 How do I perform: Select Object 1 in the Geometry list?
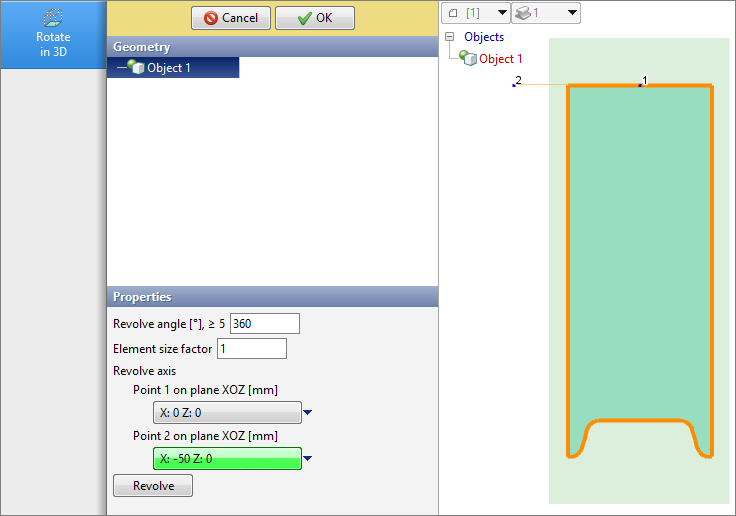[x=168, y=68]
